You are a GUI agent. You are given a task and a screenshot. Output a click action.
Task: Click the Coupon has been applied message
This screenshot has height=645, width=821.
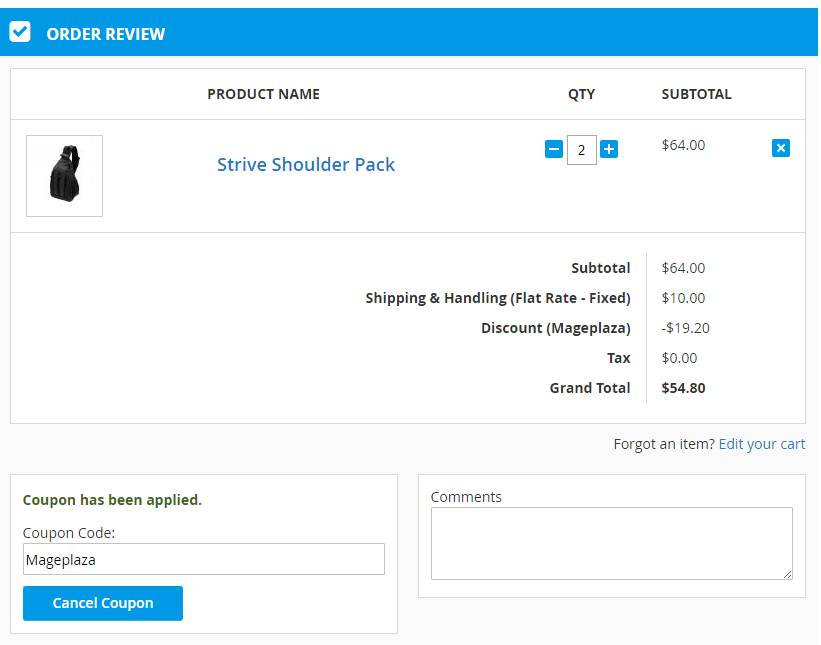pyautogui.click(x=112, y=500)
